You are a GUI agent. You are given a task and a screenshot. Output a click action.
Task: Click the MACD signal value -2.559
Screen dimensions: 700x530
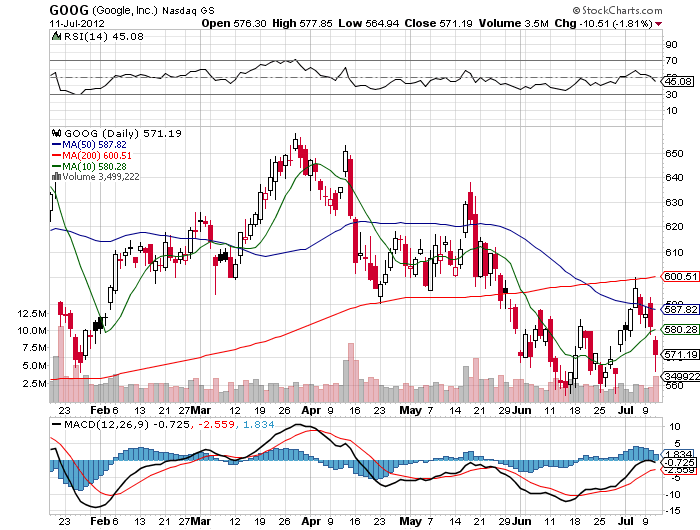[216, 424]
